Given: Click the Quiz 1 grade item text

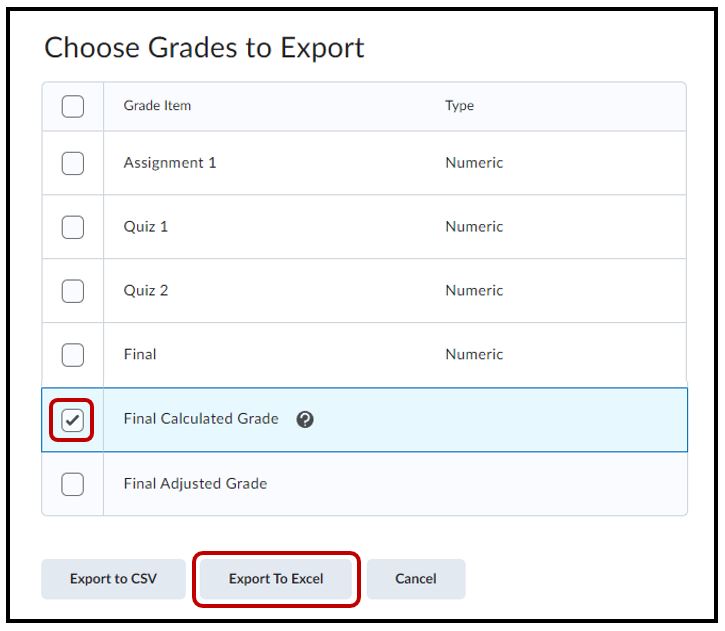Looking at the screenshot, I should point(146,227).
